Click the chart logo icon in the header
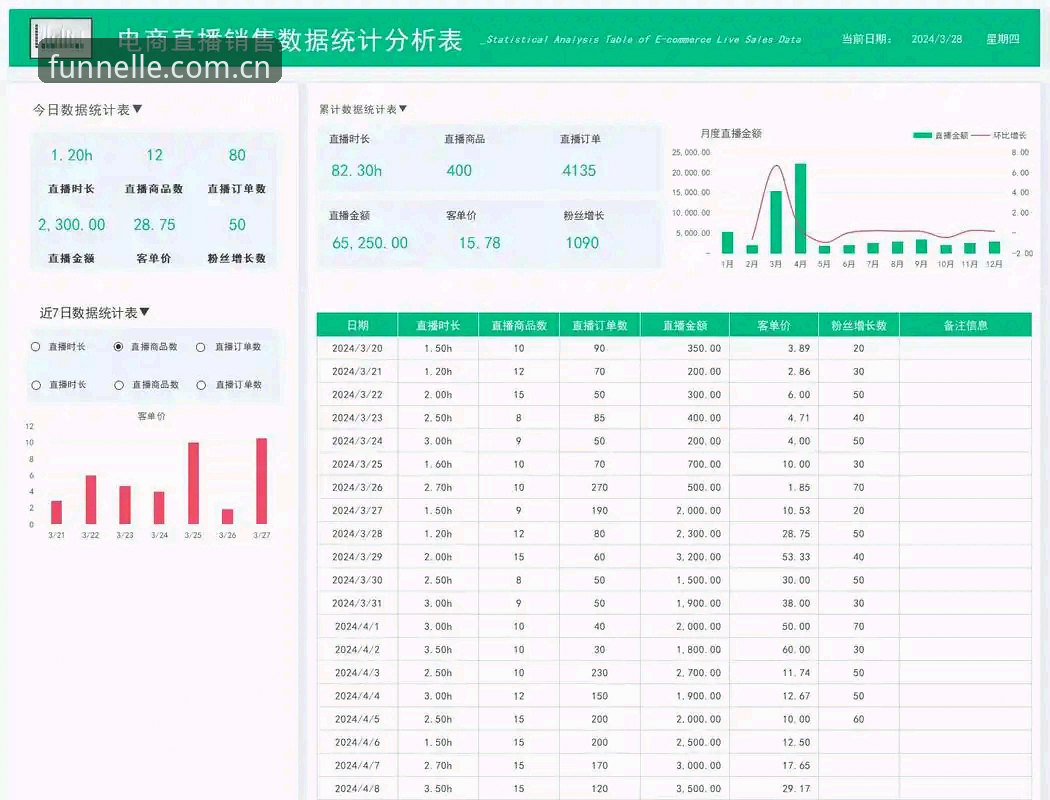The height and width of the screenshot is (800, 1050). (61, 37)
